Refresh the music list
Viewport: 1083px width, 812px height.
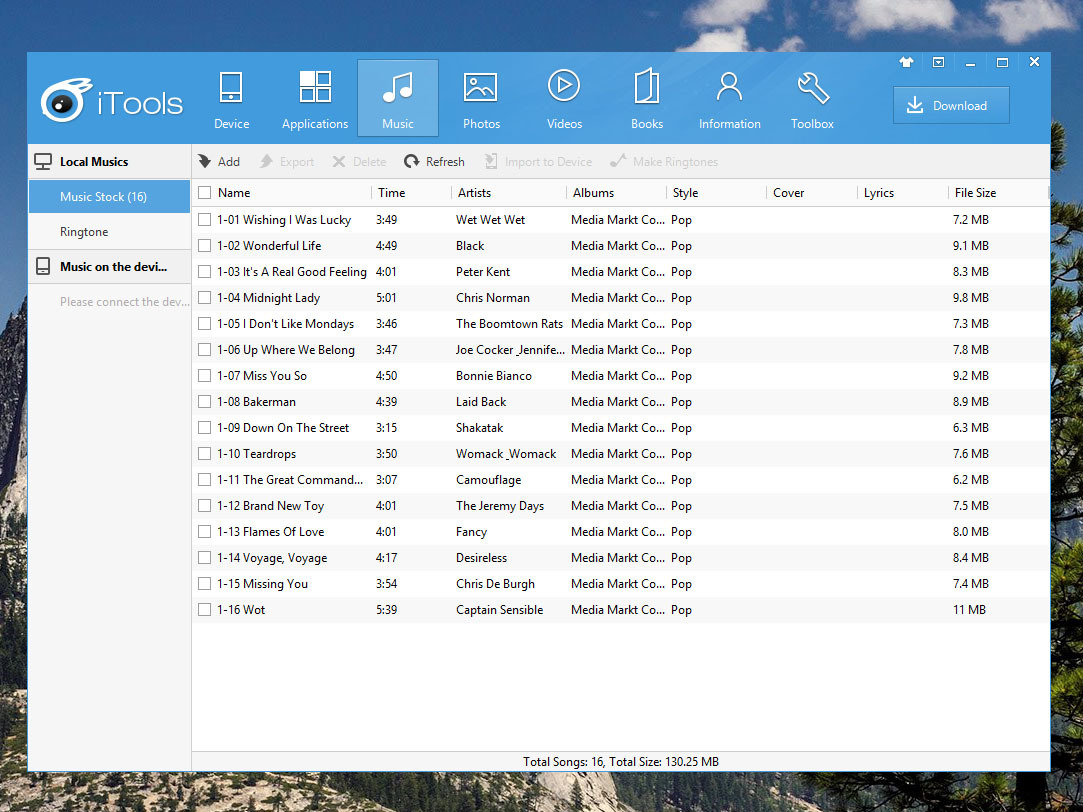coord(434,162)
